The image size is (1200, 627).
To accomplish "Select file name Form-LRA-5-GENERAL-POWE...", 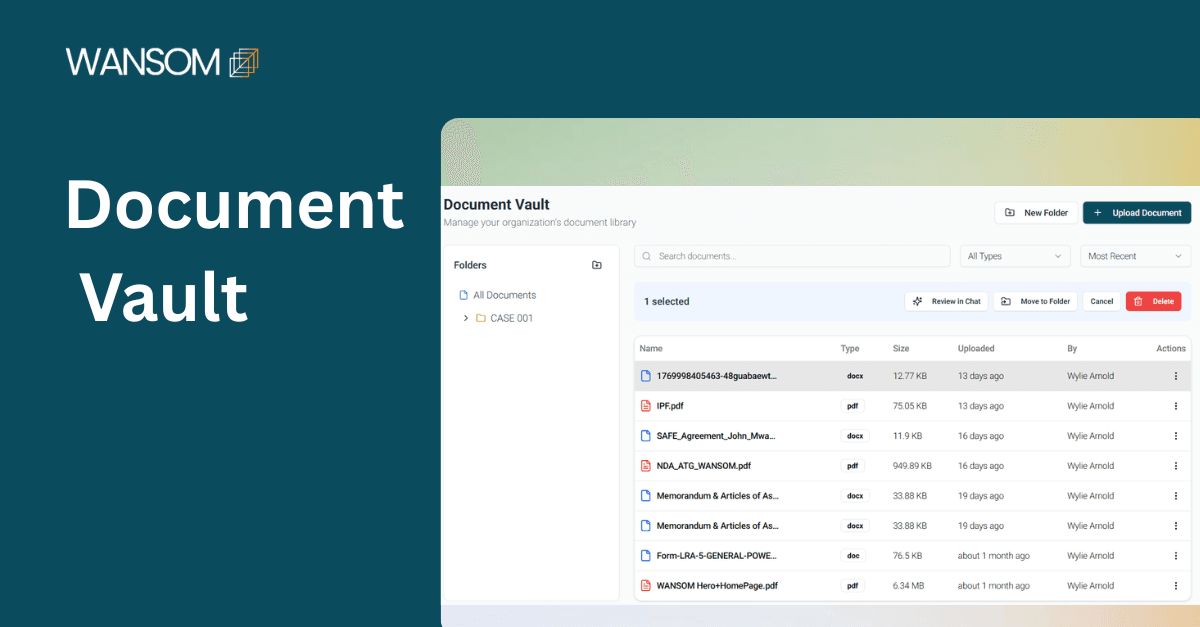I will 717,556.
